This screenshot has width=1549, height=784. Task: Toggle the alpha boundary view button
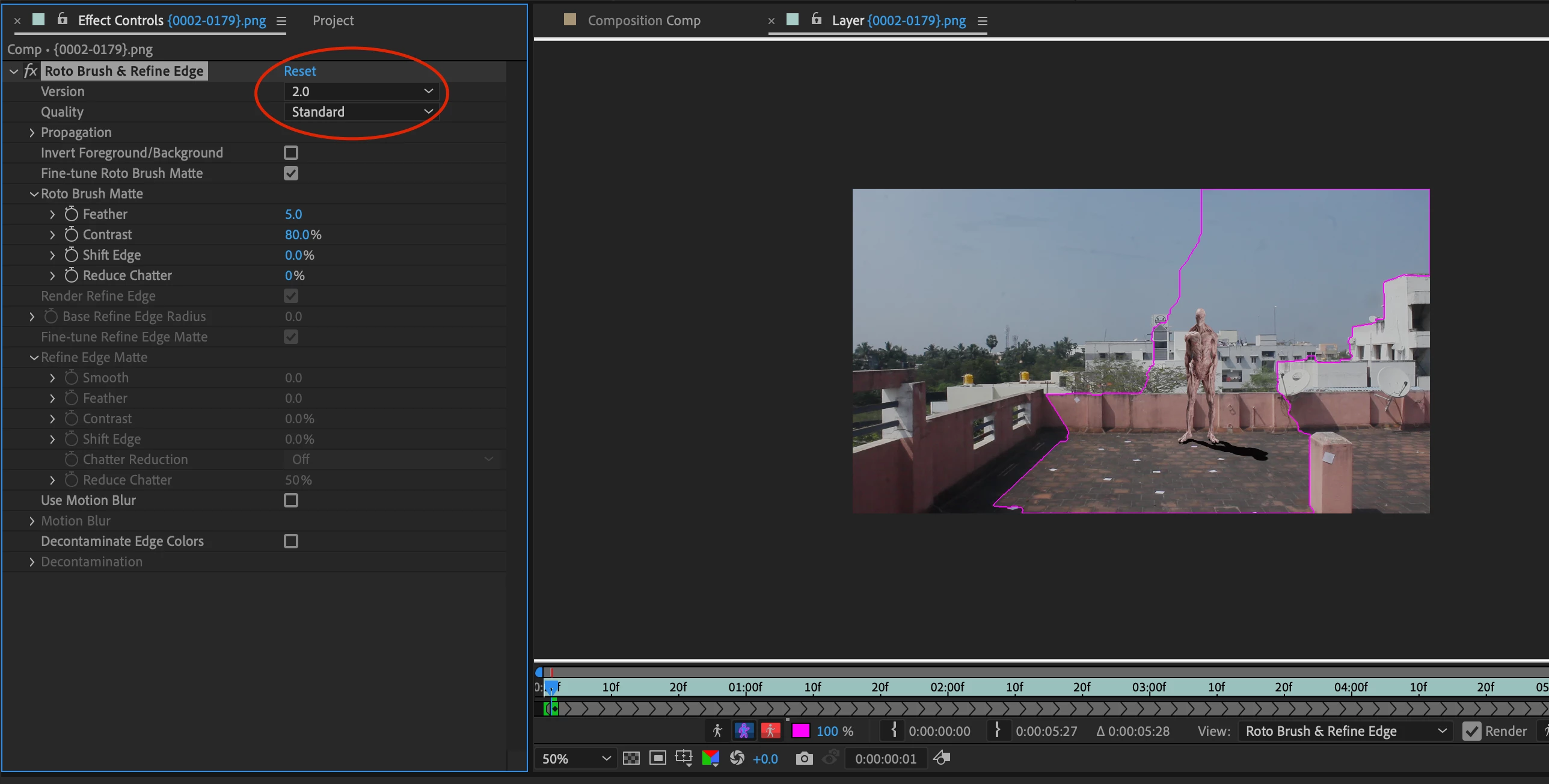tap(744, 730)
